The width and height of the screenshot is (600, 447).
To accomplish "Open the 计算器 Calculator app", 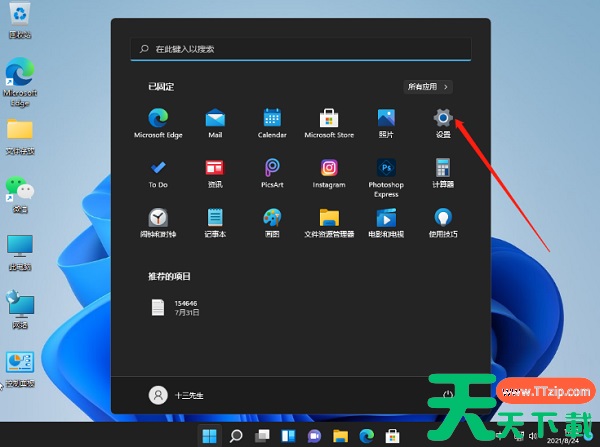I will tap(443, 173).
